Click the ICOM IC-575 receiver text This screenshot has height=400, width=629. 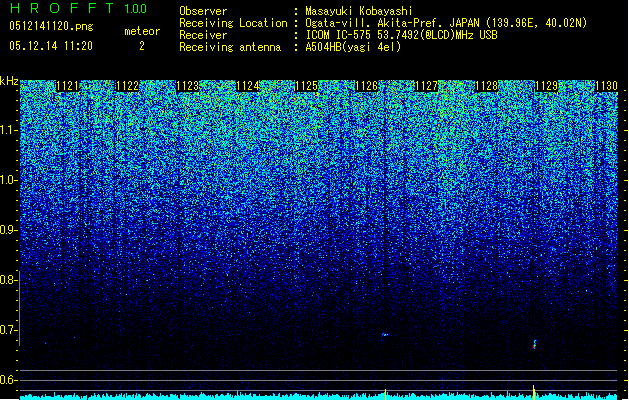401,35
